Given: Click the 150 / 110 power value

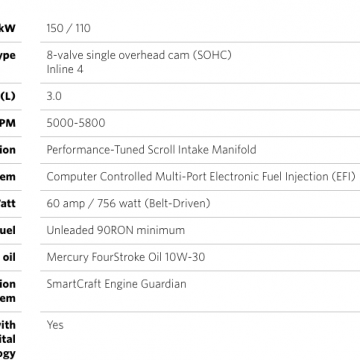Looking at the screenshot, I should [x=68, y=28].
